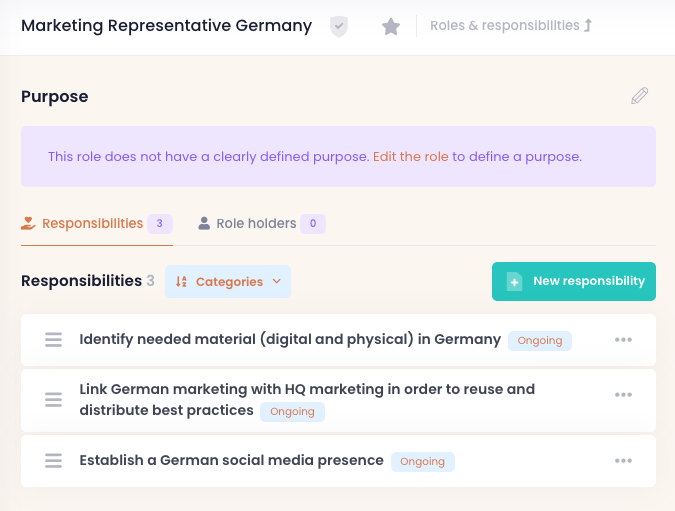Click drag handle for Link German marketing row
675x511 pixels.
click(x=54, y=400)
